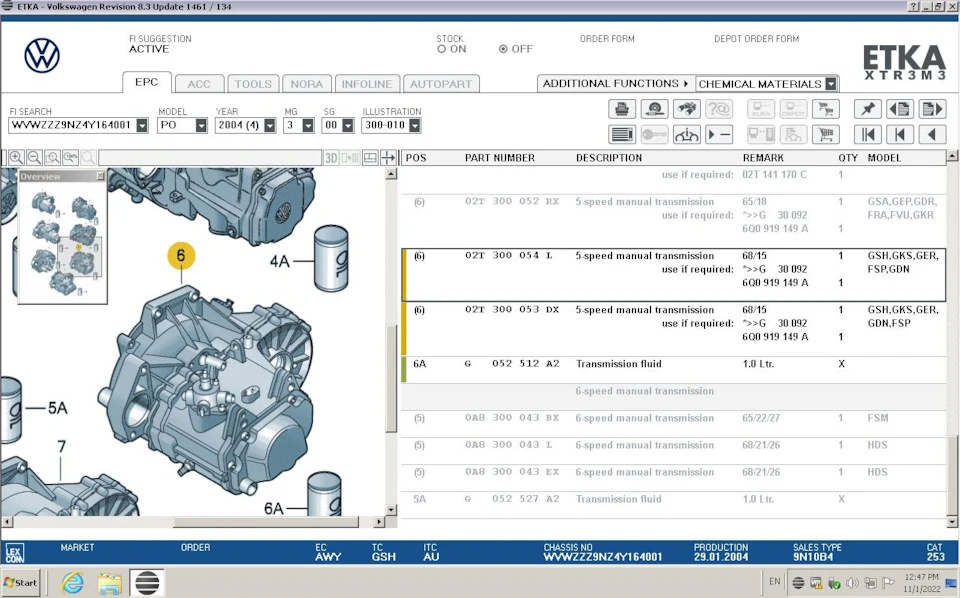Expand the ADDITIONAL FUNCTIONS menu
The height and width of the screenshot is (598, 960).
coord(615,83)
